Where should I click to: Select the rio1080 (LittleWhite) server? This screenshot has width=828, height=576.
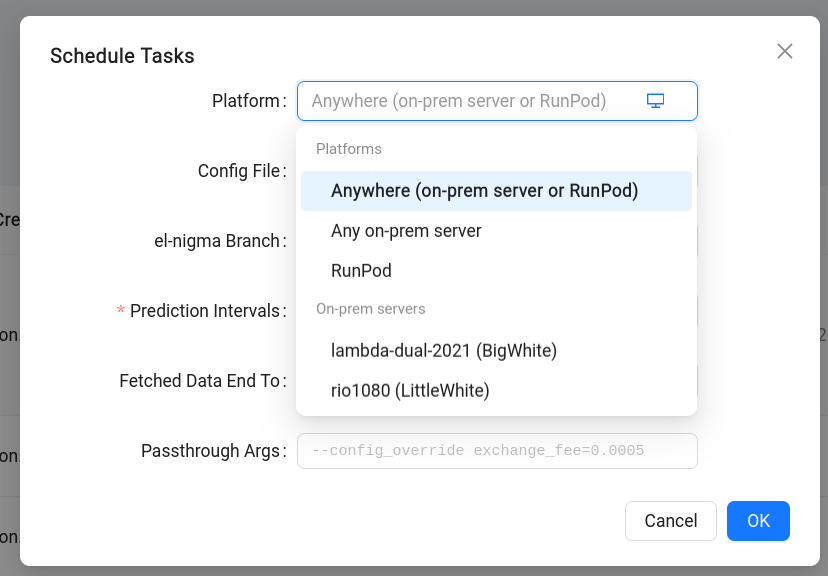click(x=410, y=390)
